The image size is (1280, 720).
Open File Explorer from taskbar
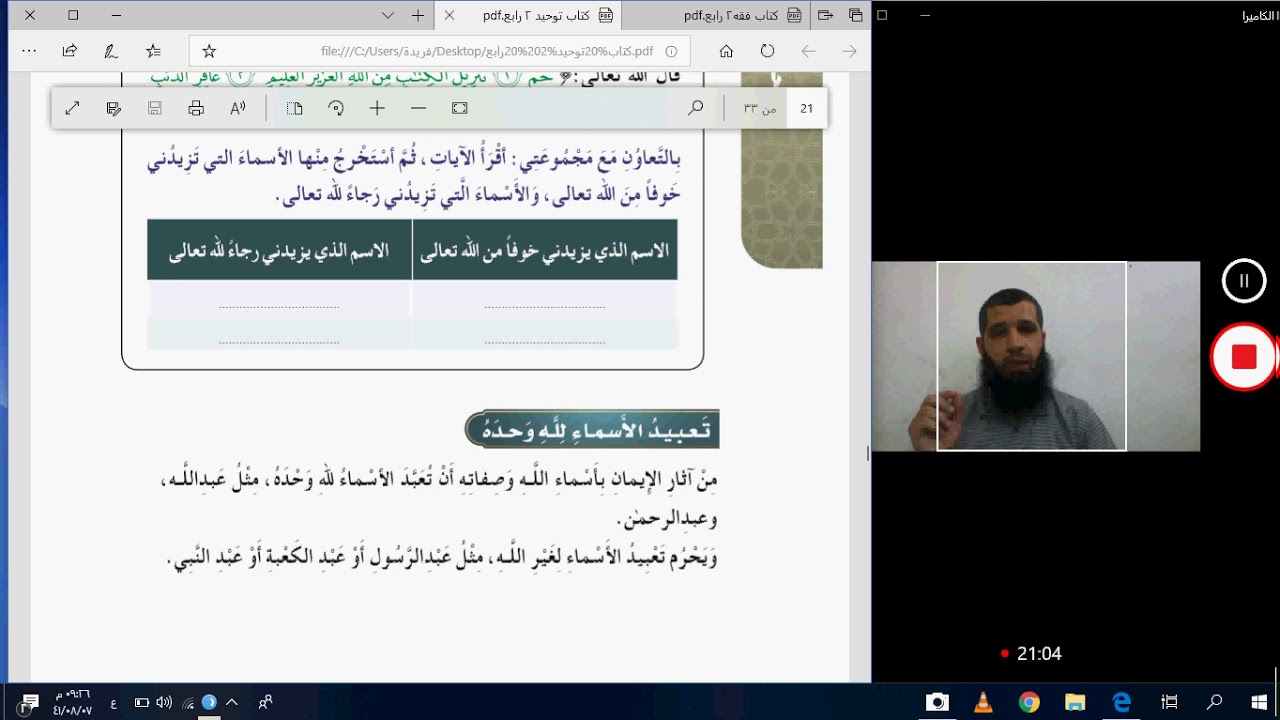tap(1075, 702)
